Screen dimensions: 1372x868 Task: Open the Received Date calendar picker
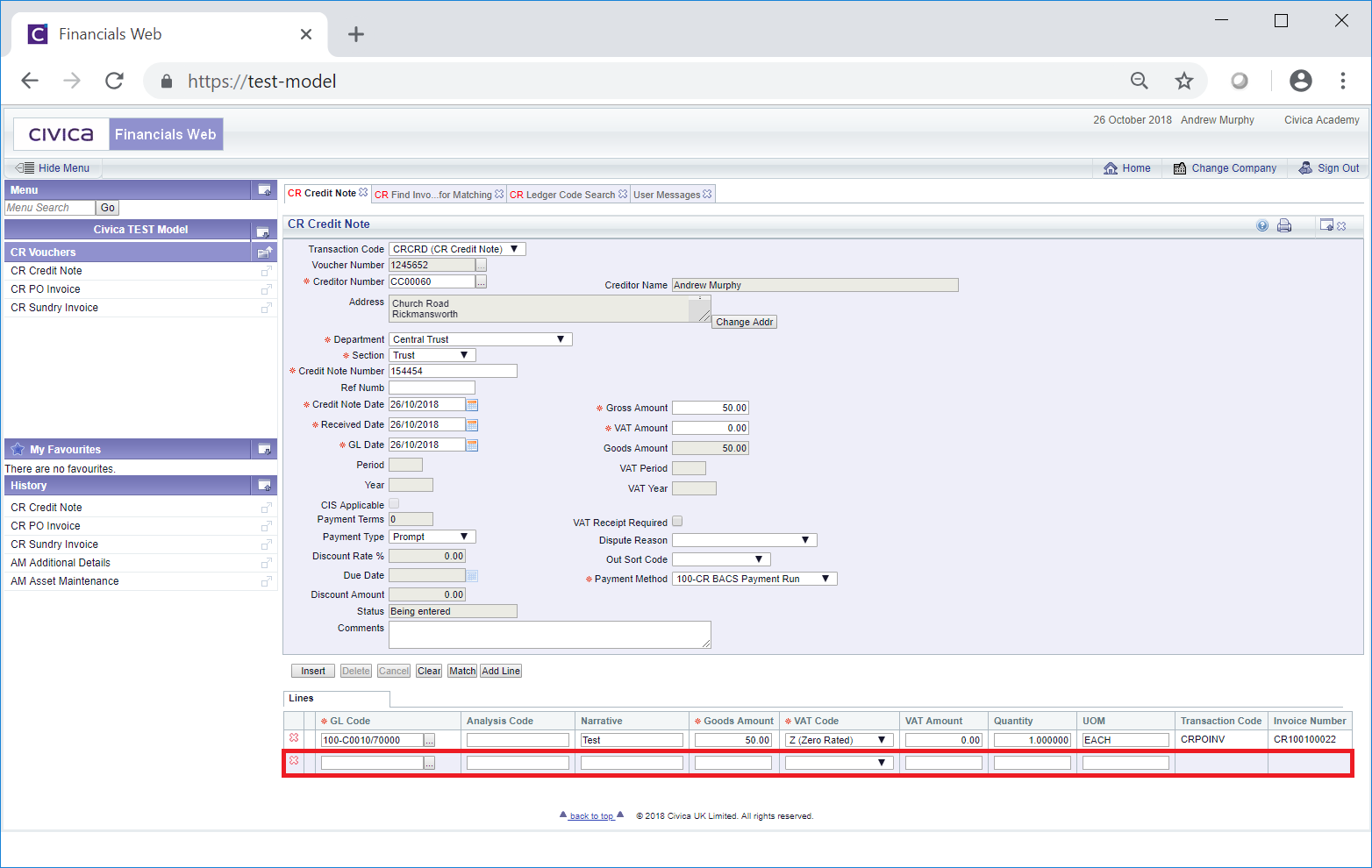(x=472, y=425)
